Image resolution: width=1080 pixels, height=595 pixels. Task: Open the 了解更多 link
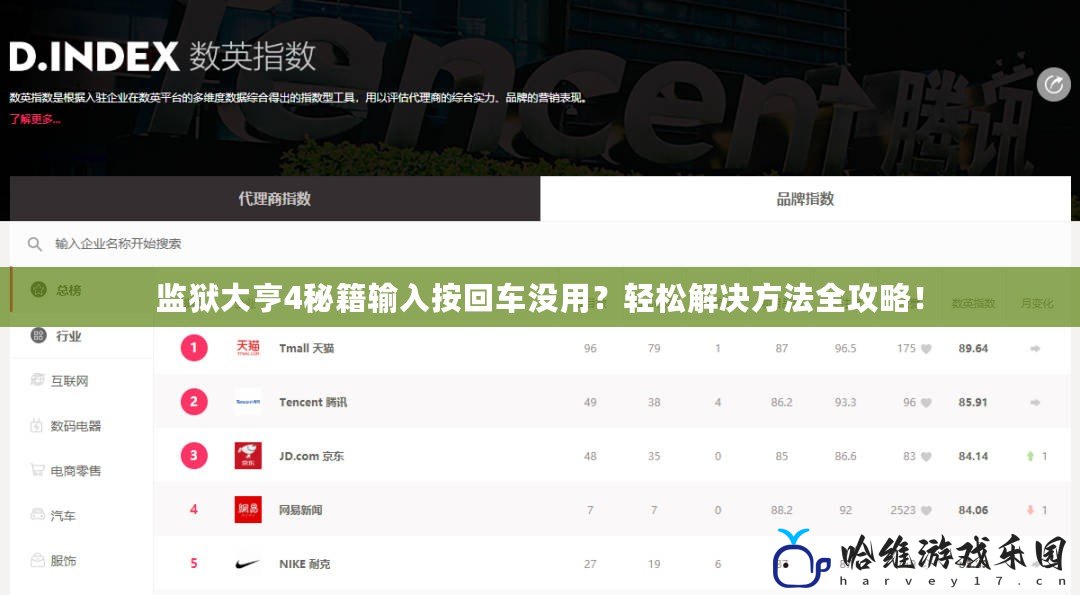35,119
